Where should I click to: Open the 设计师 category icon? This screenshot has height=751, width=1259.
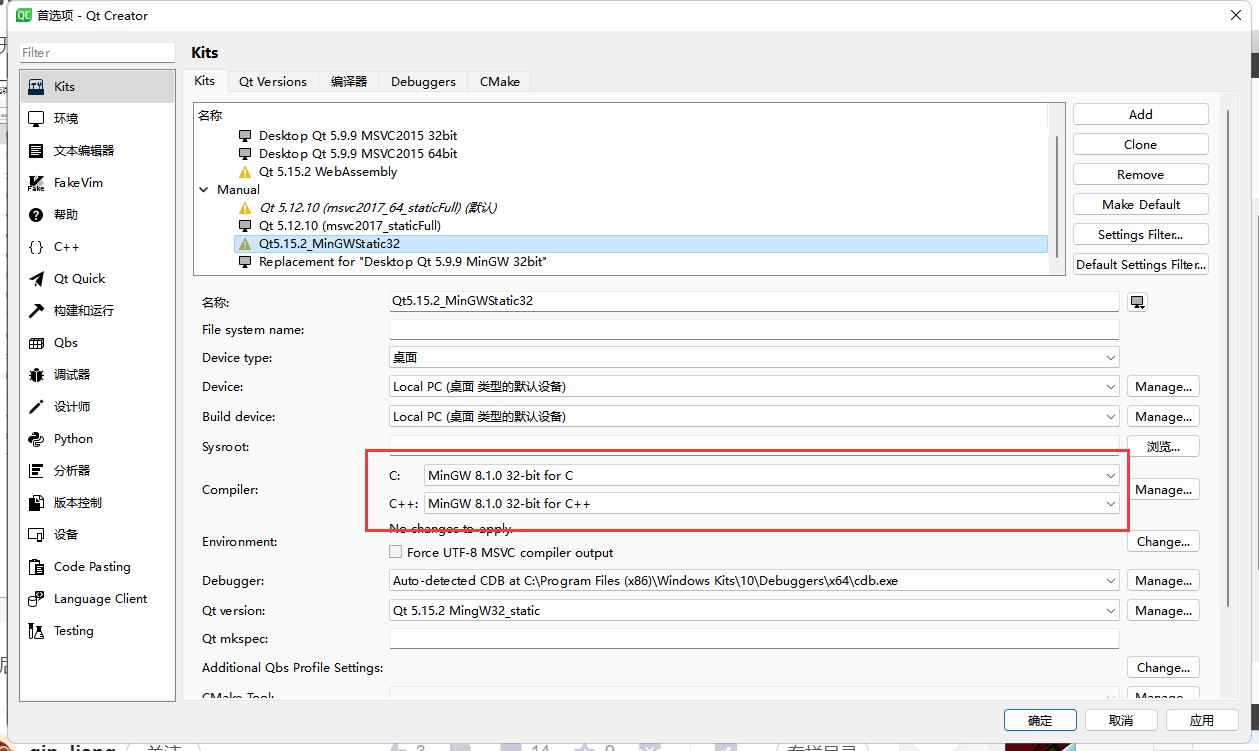tap(36, 407)
